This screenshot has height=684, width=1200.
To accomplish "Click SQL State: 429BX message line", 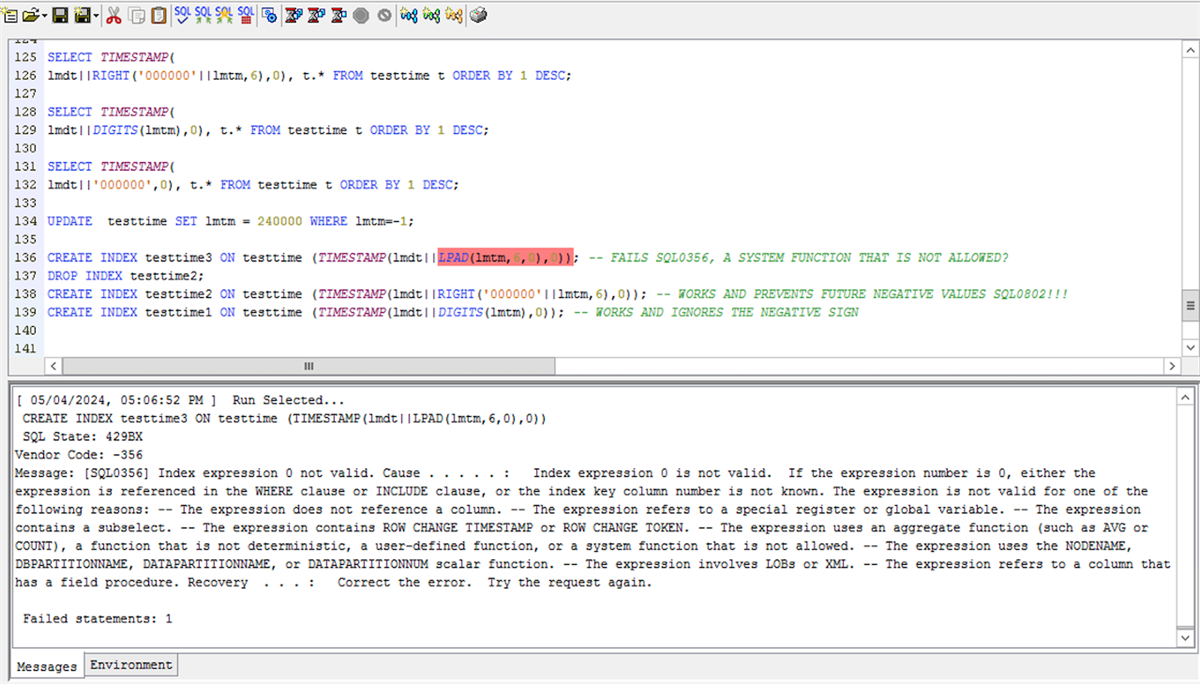I will pos(83,437).
